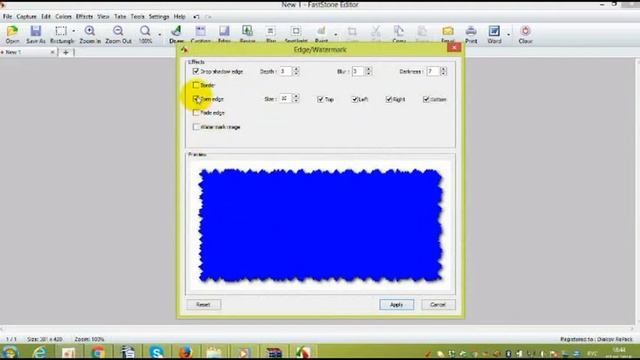The width and height of the screenshot is (640, 360).
Task: Enable the Fade edge checkbox
Action: [x=196, y=113]
